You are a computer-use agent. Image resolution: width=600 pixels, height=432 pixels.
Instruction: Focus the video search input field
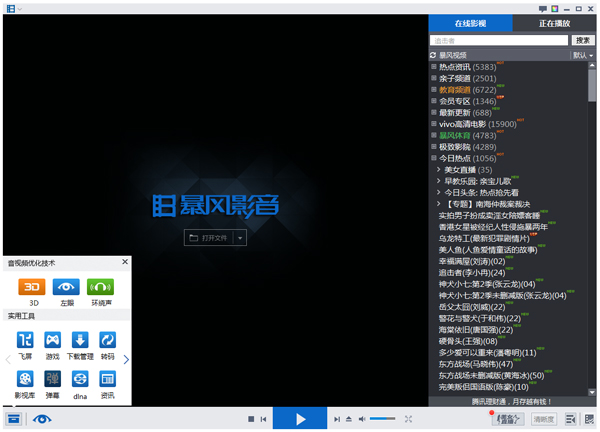(499, 41)
